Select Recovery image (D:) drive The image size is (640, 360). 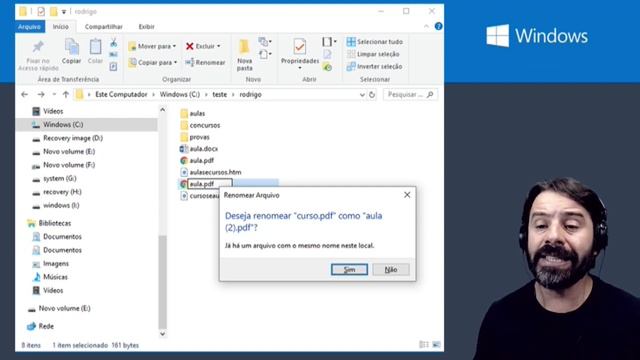point(73,138)
